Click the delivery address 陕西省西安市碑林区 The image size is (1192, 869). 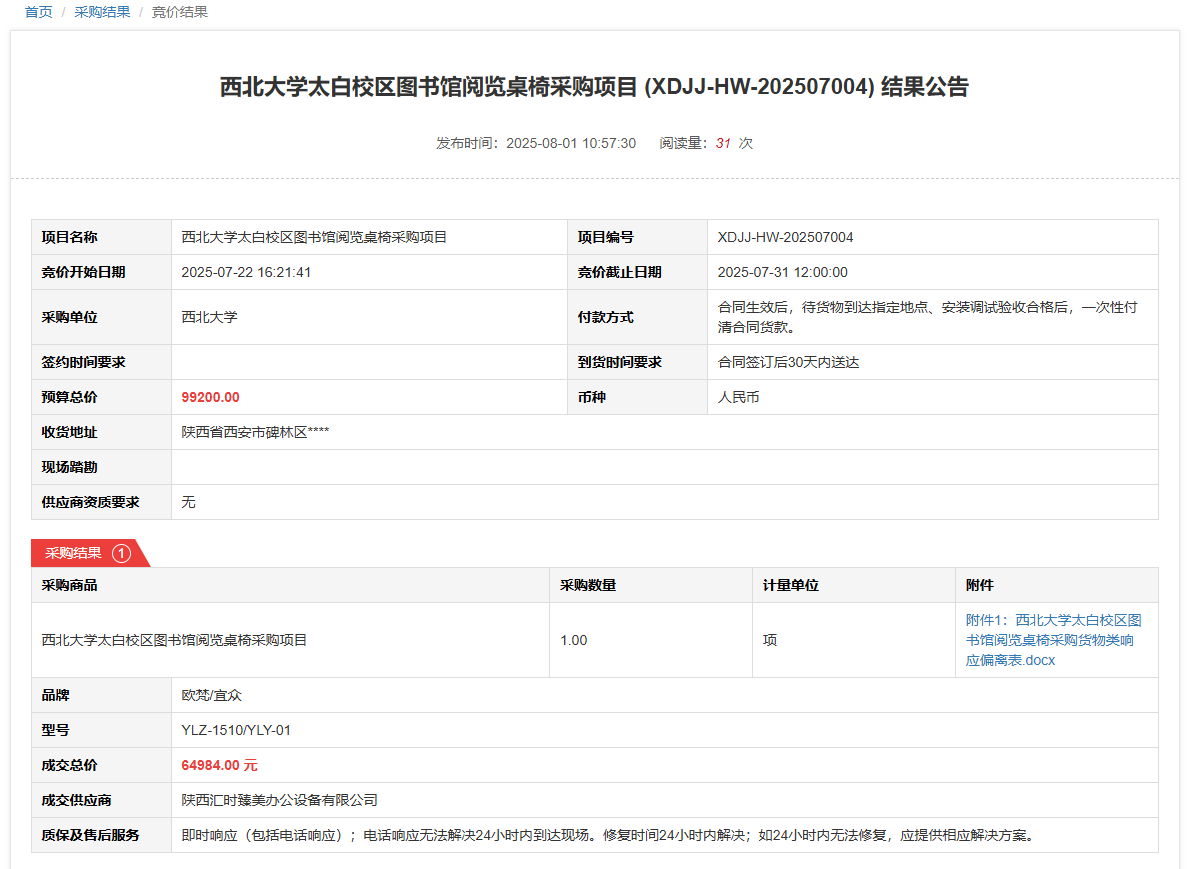click(255, 432)
